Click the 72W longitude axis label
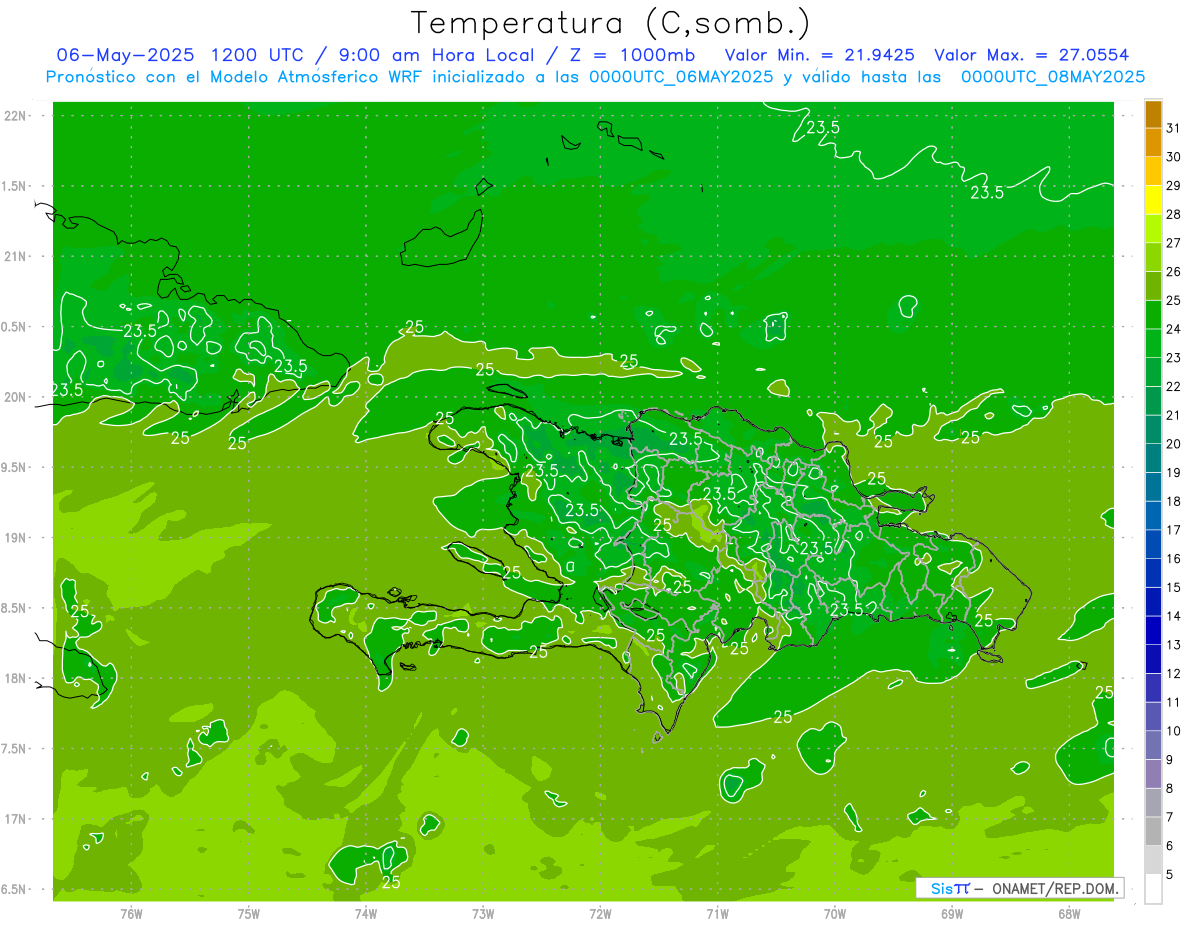The height and width of the screenshot is (927, 1200). 600,913
